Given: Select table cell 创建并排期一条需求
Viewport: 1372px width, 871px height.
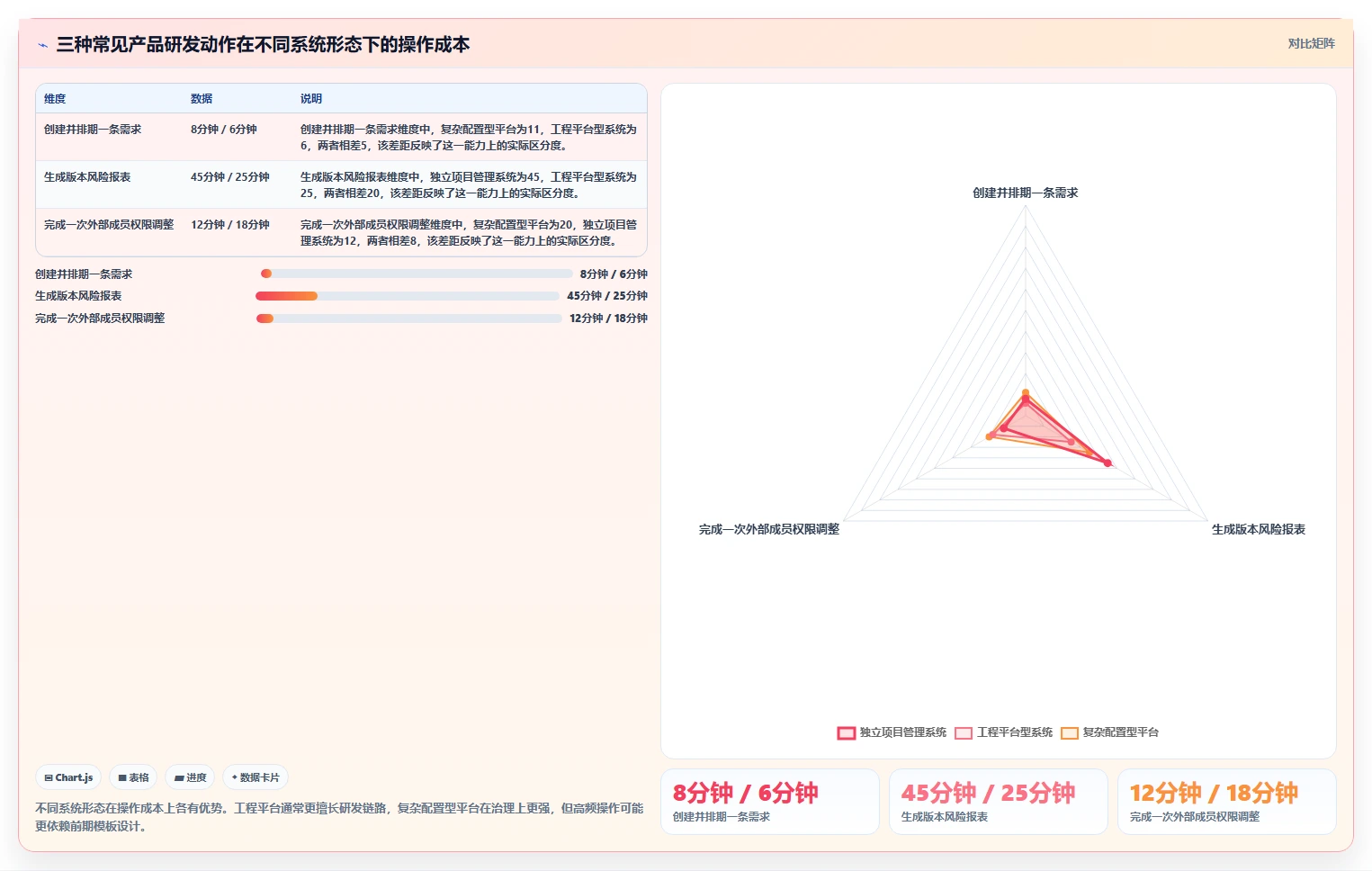Looking at the screenshot, I should [x=93, y=130].
